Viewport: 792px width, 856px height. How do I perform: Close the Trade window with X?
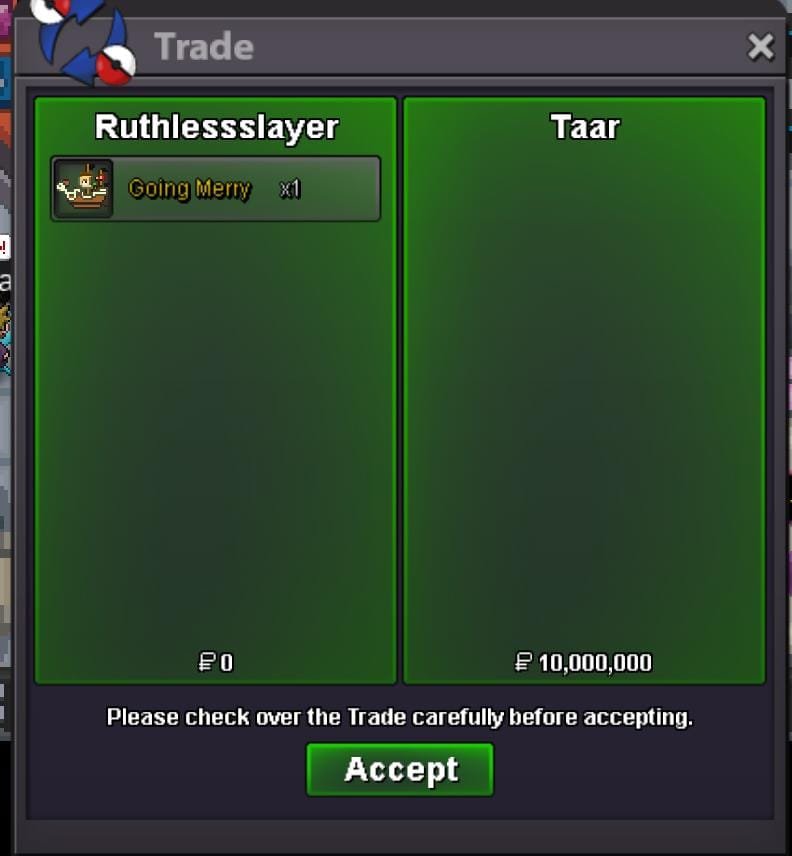click(760, 46)
